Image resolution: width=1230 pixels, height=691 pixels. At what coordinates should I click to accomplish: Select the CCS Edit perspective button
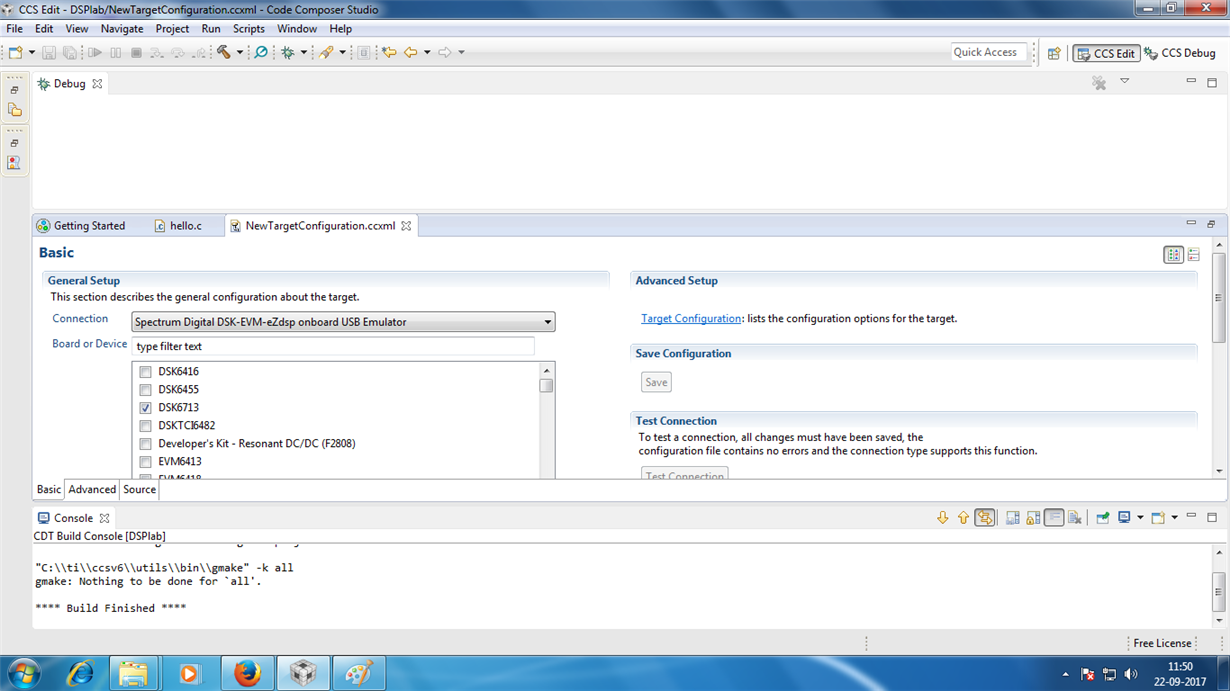coord(1106,53)
